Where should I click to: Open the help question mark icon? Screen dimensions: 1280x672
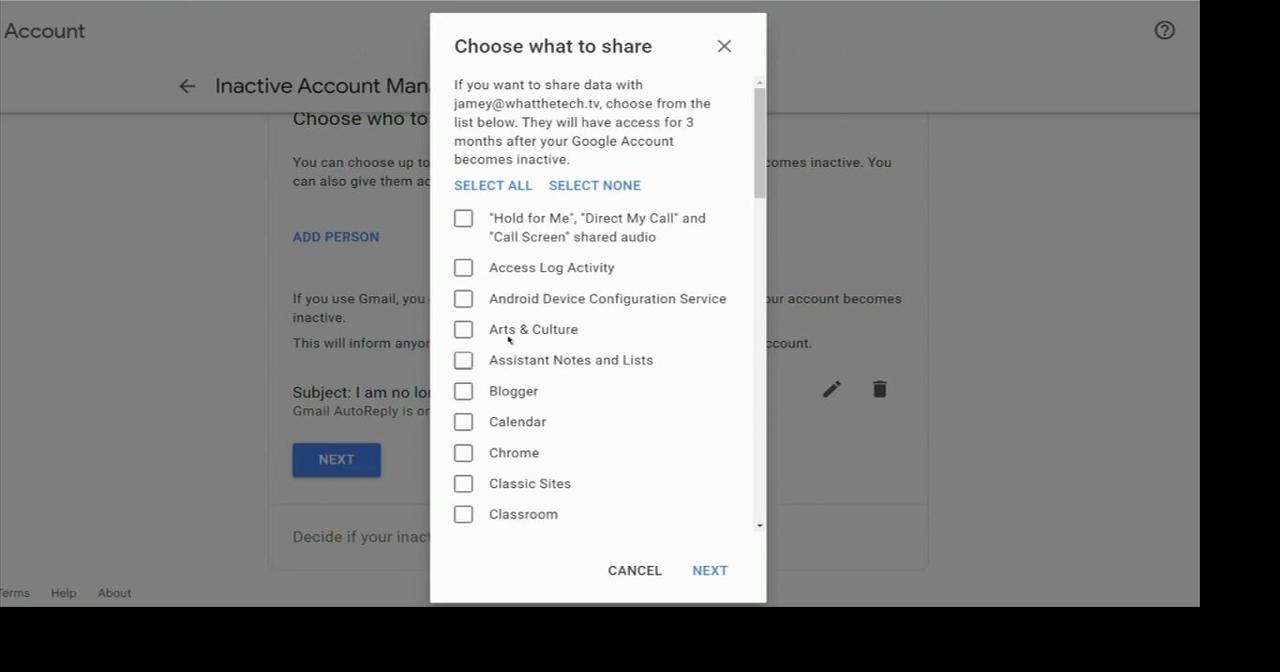[x=1164, y=30]
